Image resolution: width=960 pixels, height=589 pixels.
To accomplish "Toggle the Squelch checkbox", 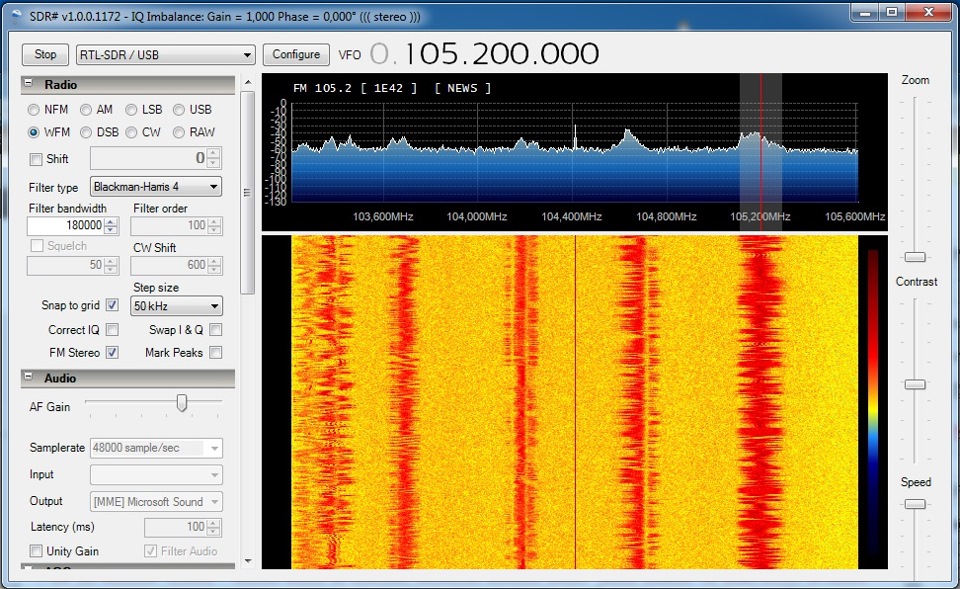I will tap(37, 246).
